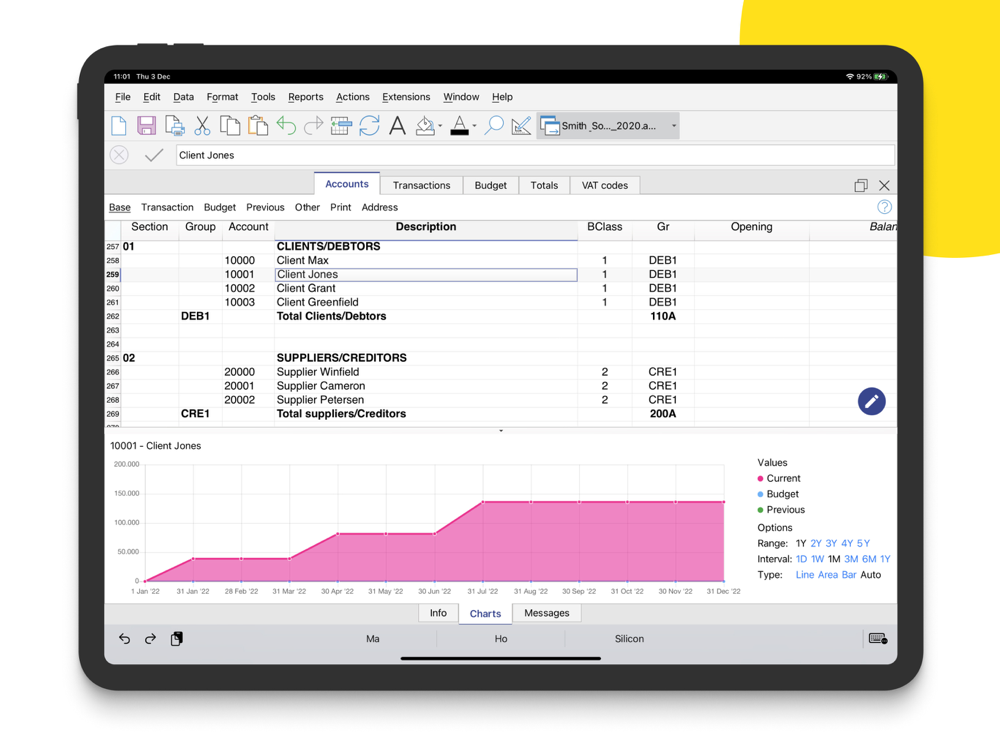Copy selection using the copy icon
This screenshot has height=750, width=1000.
230,126
